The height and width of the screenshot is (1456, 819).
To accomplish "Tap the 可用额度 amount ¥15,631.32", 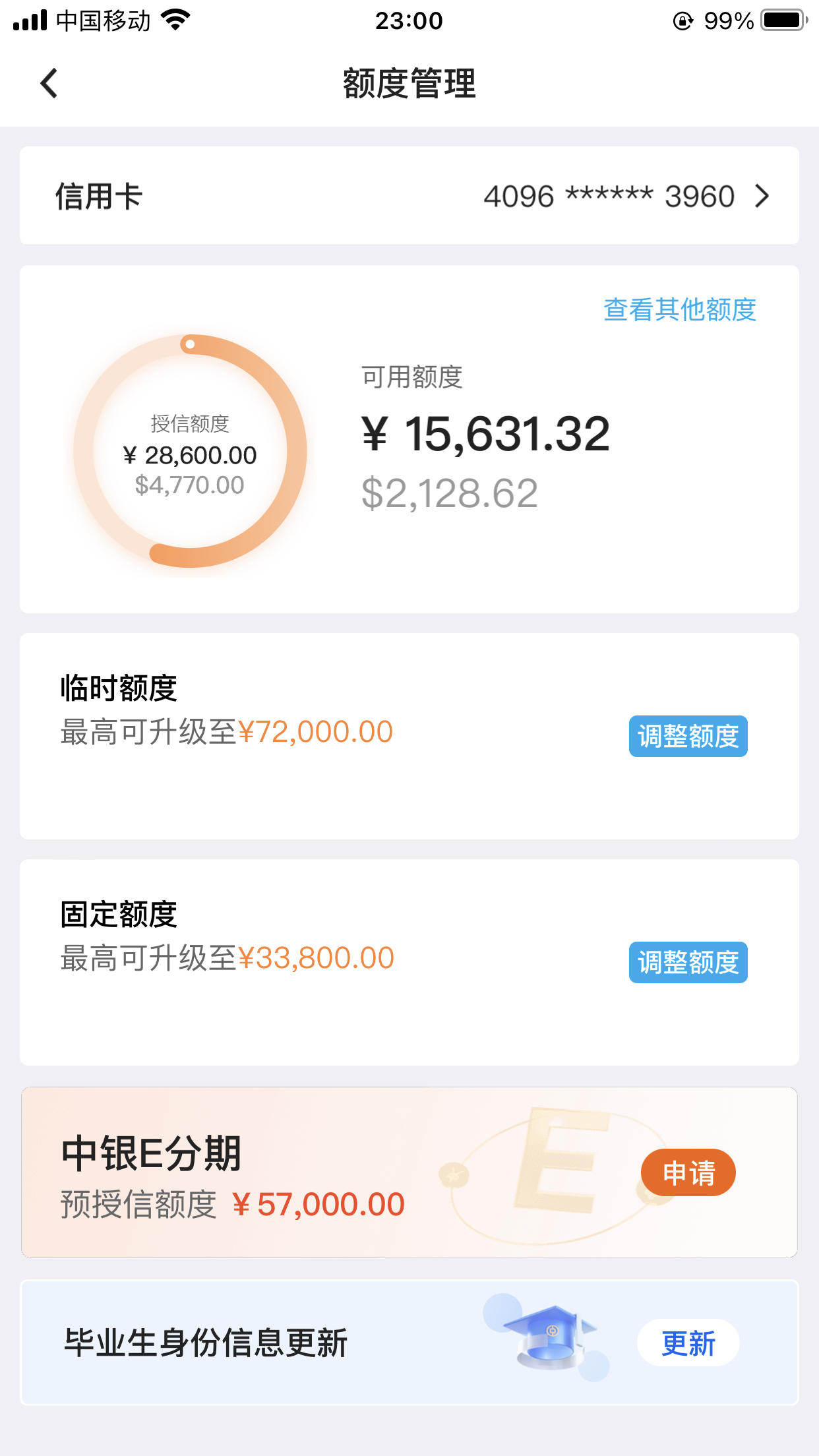I will tap(486, 435).
